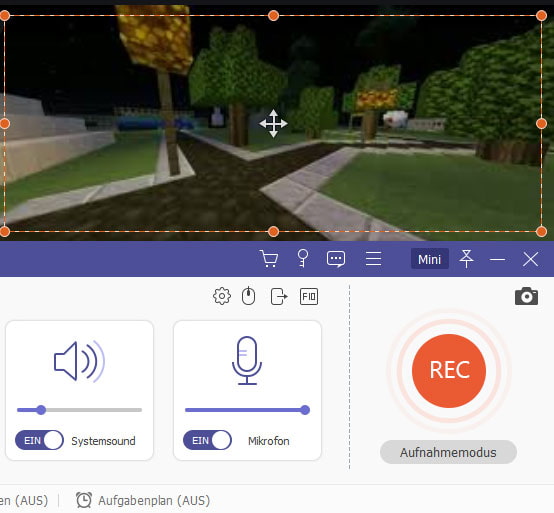This screenshot has width=554, height=513.
Task: Open the shopping cart purchase icon
Action: (269, 259)
